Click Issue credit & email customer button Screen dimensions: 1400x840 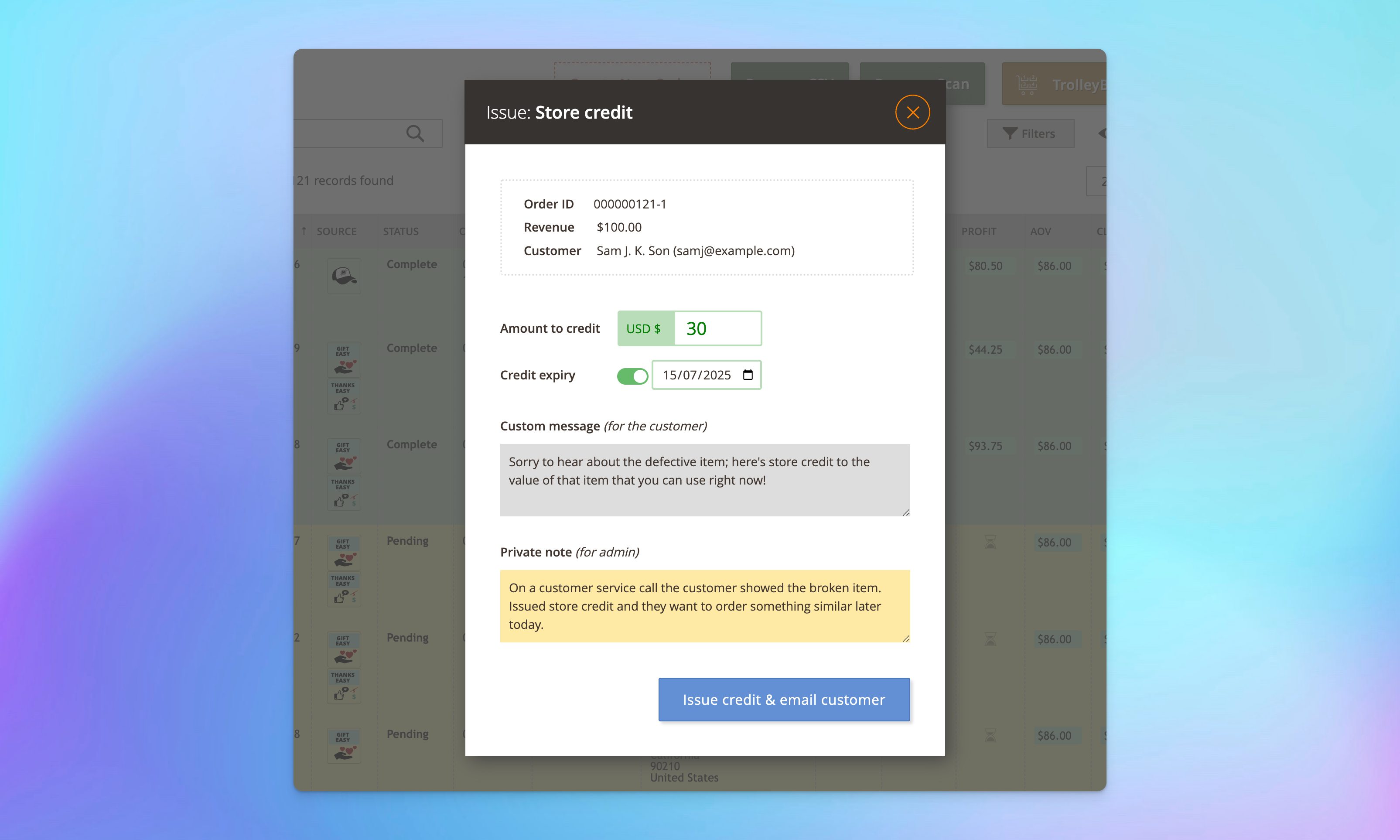point(784,699)
